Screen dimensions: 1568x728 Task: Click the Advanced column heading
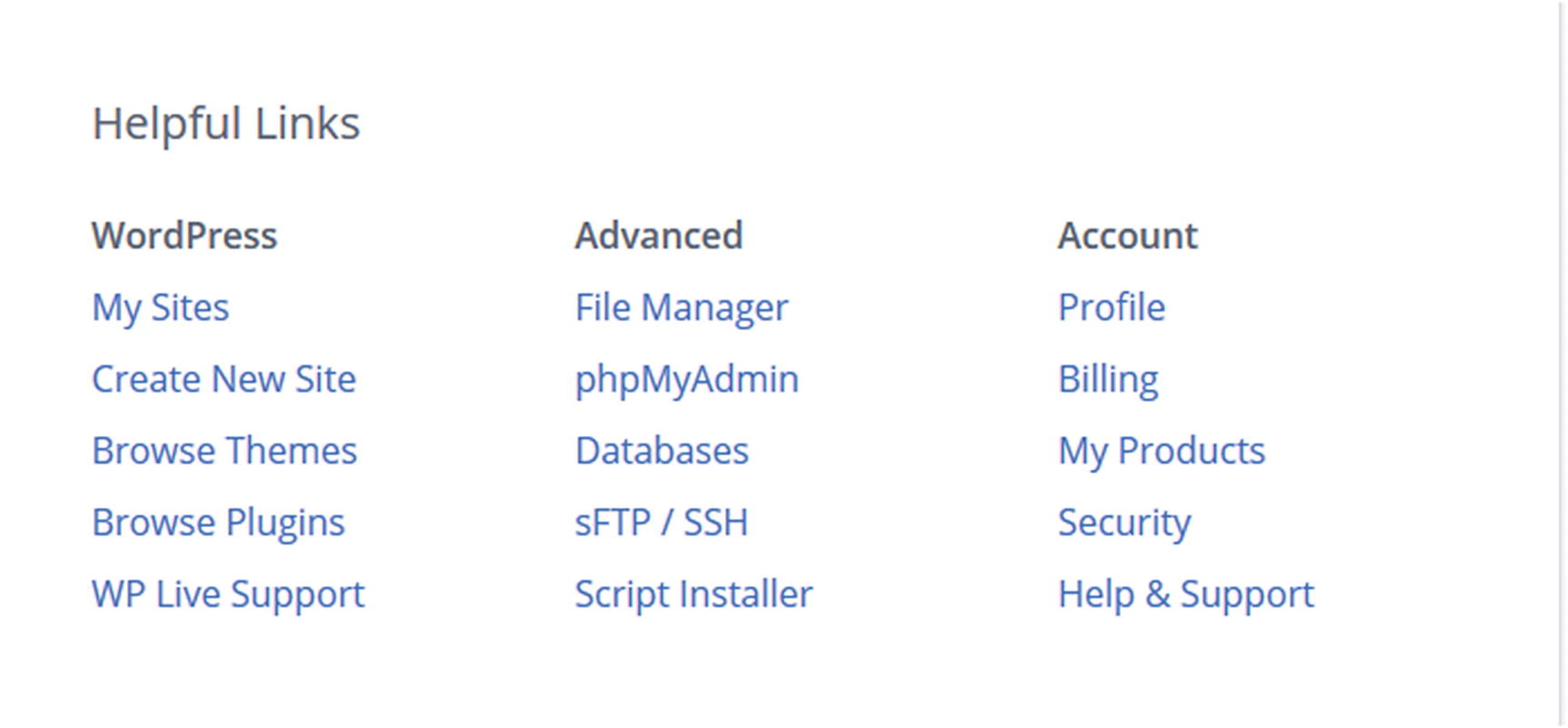658,236
